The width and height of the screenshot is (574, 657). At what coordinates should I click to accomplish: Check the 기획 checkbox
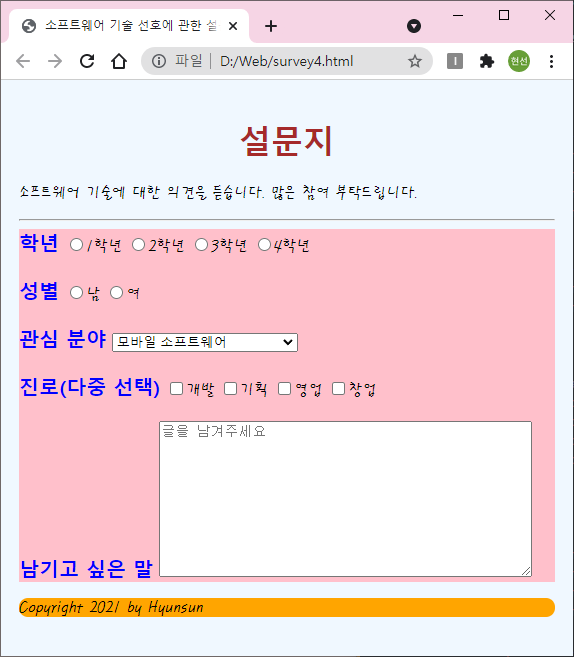click(x=230, y=388)
